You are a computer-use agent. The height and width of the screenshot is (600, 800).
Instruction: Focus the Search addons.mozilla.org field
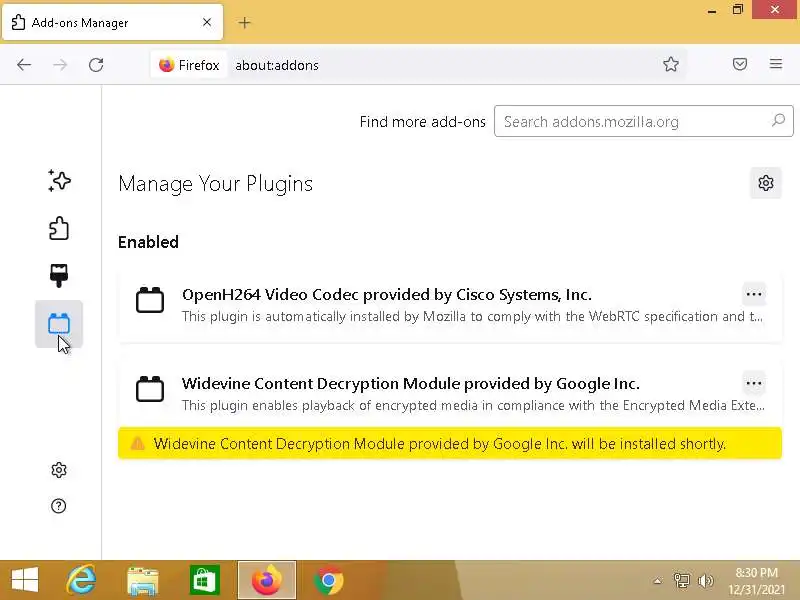click(x=643, y=121)
